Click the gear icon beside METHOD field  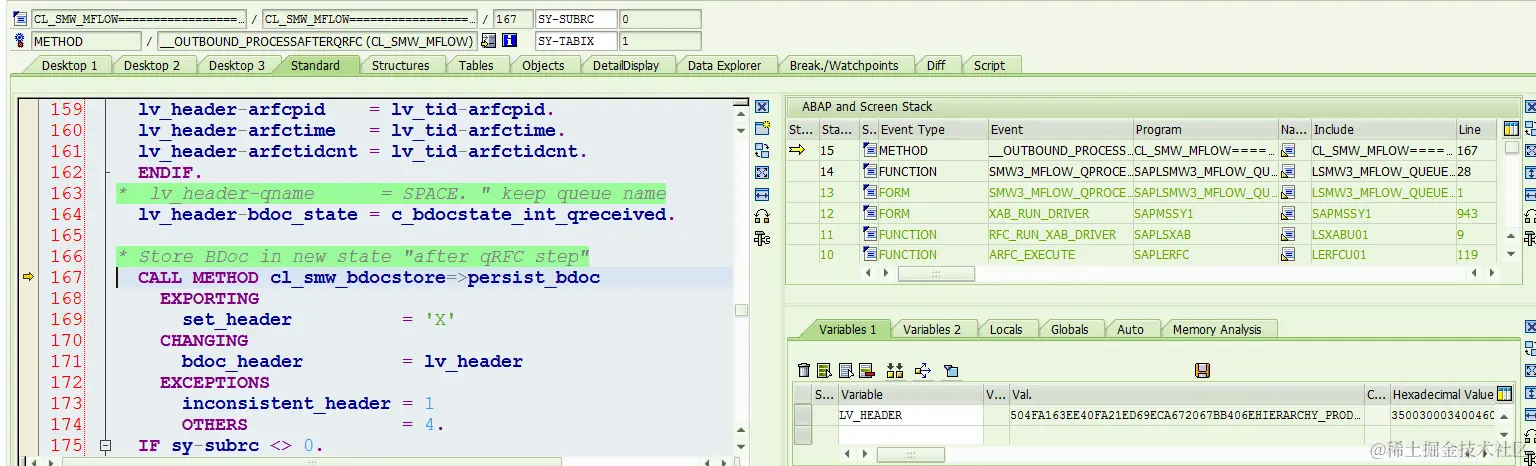20,41
